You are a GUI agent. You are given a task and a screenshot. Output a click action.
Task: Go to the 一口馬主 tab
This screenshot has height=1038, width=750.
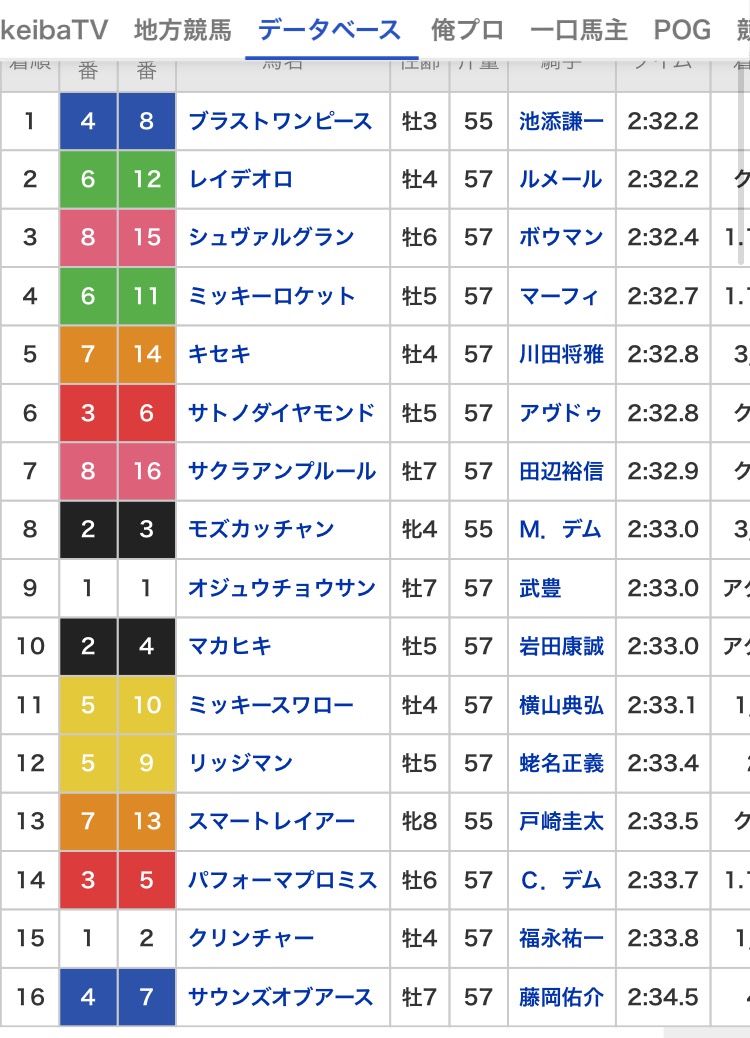coord(579,30)
